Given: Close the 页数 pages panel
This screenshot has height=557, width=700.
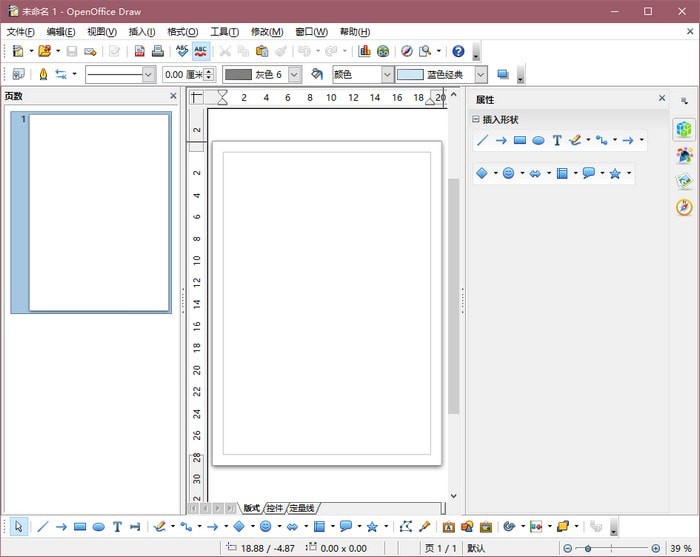Looking at the screenshot, I should click(x=173, y=97).
